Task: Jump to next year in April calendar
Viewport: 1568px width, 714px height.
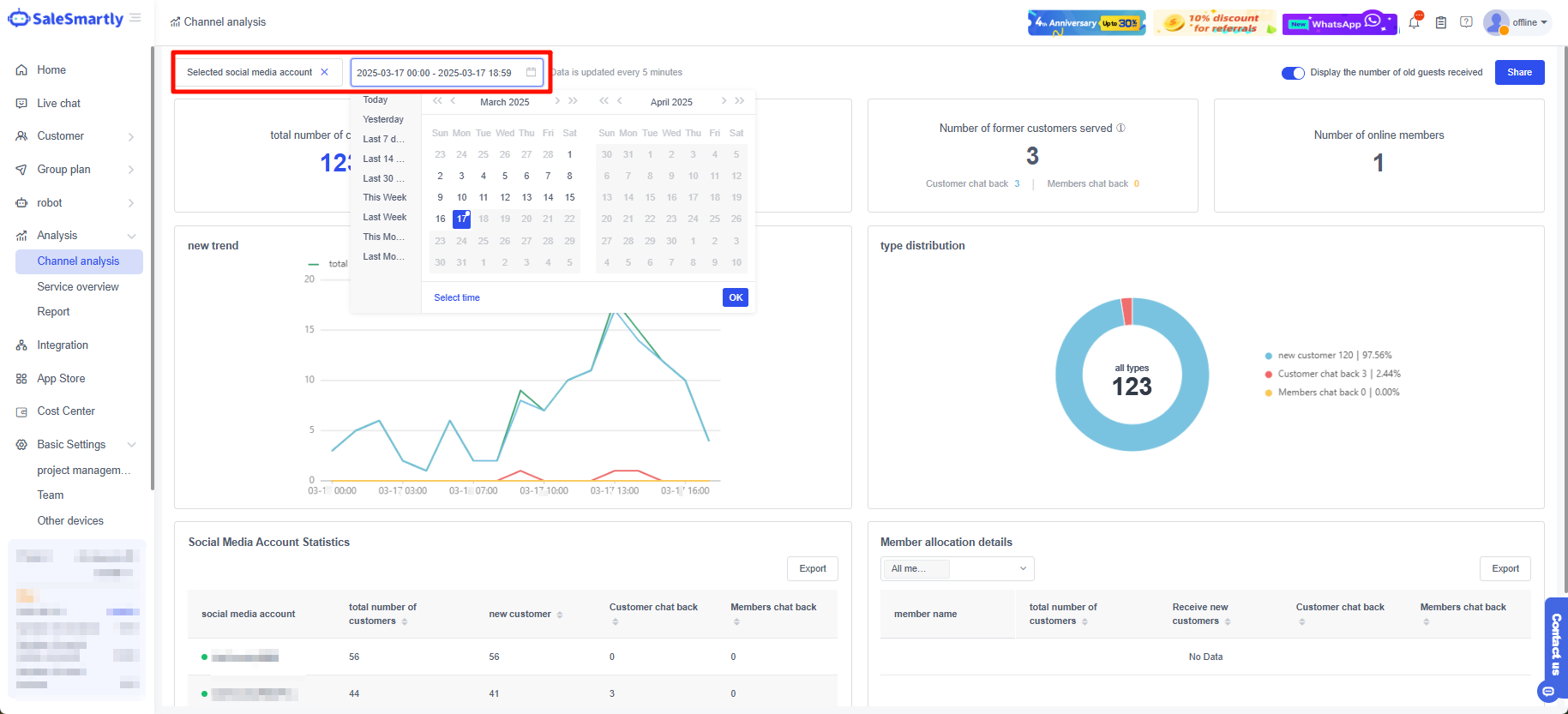Action: coord(739,101)
